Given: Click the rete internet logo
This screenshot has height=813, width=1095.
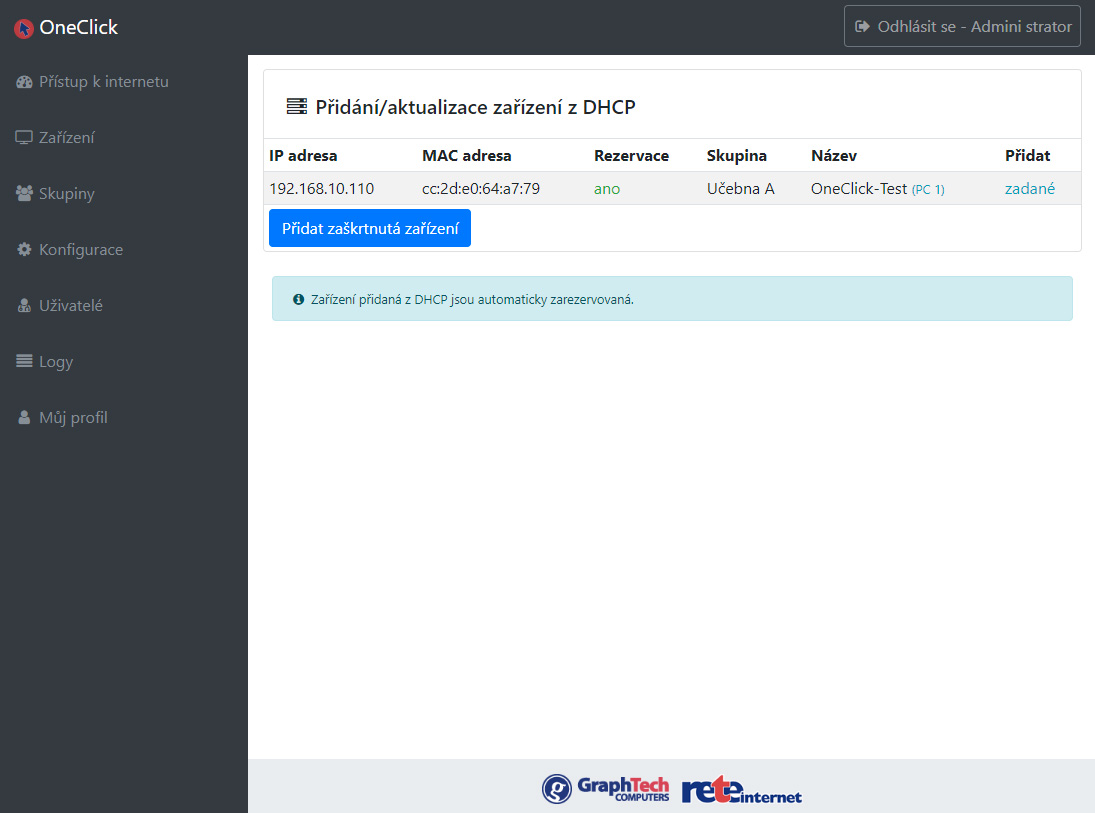Looking at the screenshot, I should point(742,790).
